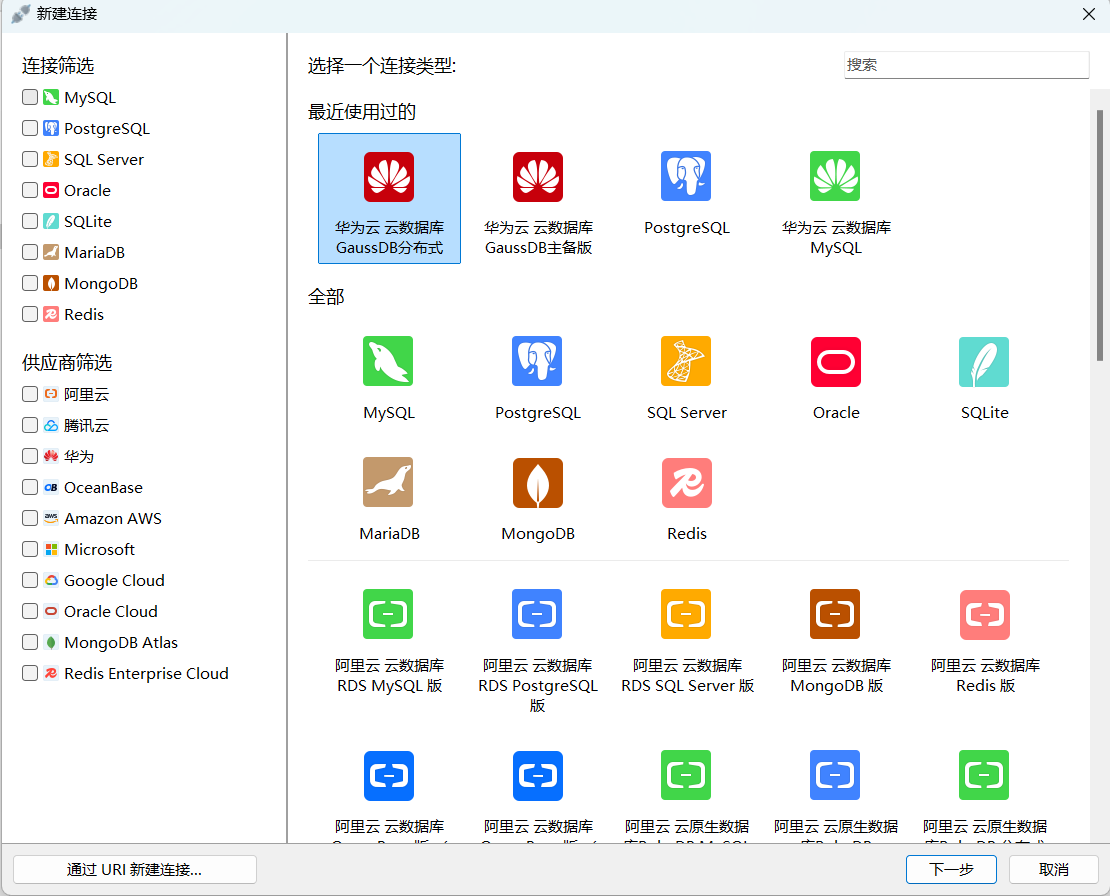Screen dimensions: 1110x896
Task: Check 腾讯云 vendor filter
Action: pyautogui.click(x=30, y=425)
